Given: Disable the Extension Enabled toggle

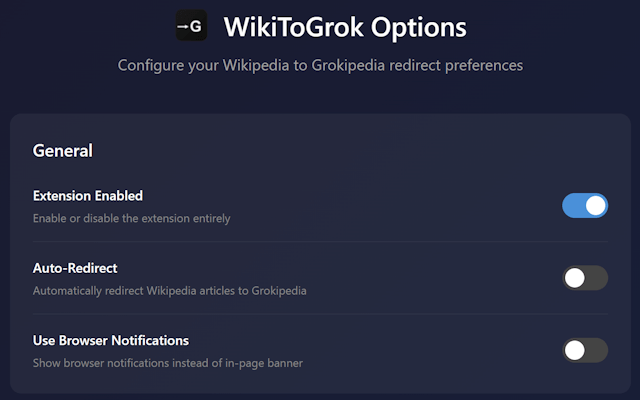Looking at the screenshot, I should 585,206.
